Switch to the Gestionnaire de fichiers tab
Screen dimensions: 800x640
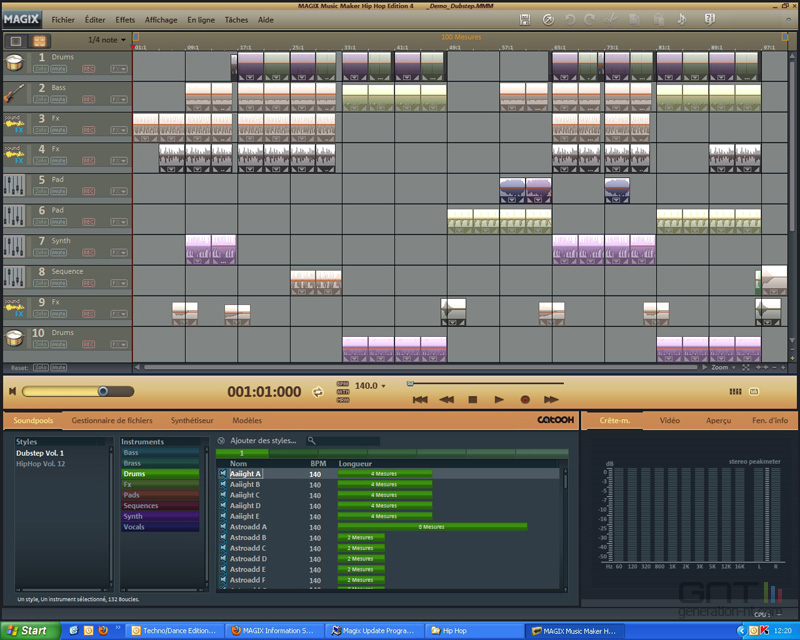[112, 421]
